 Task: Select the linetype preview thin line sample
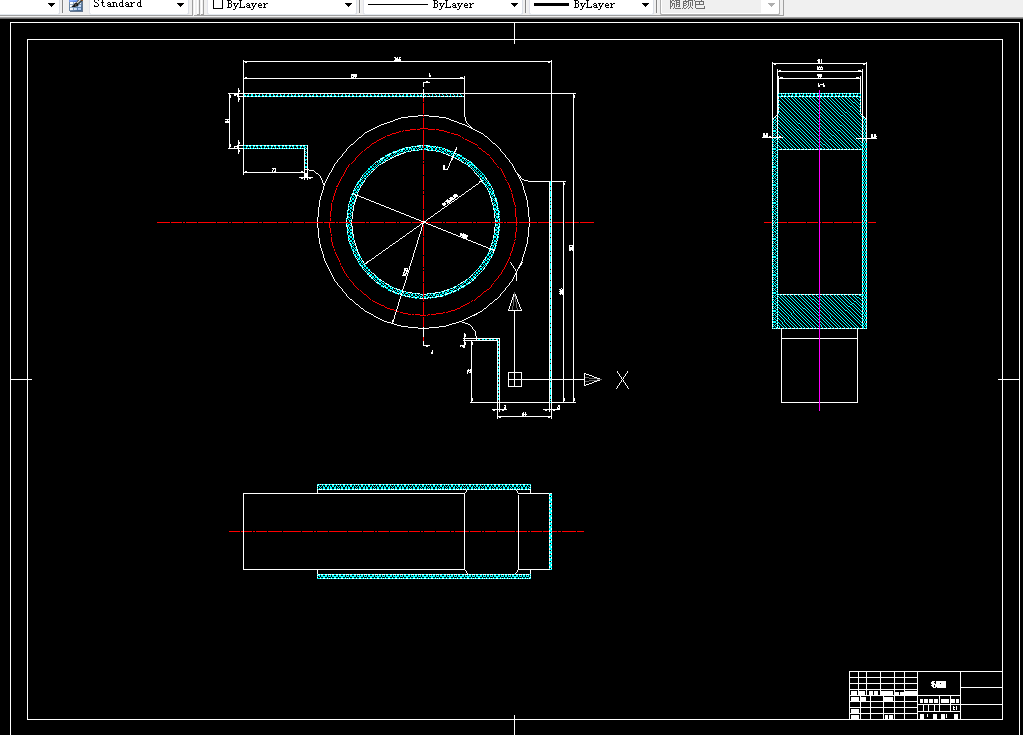397,5
